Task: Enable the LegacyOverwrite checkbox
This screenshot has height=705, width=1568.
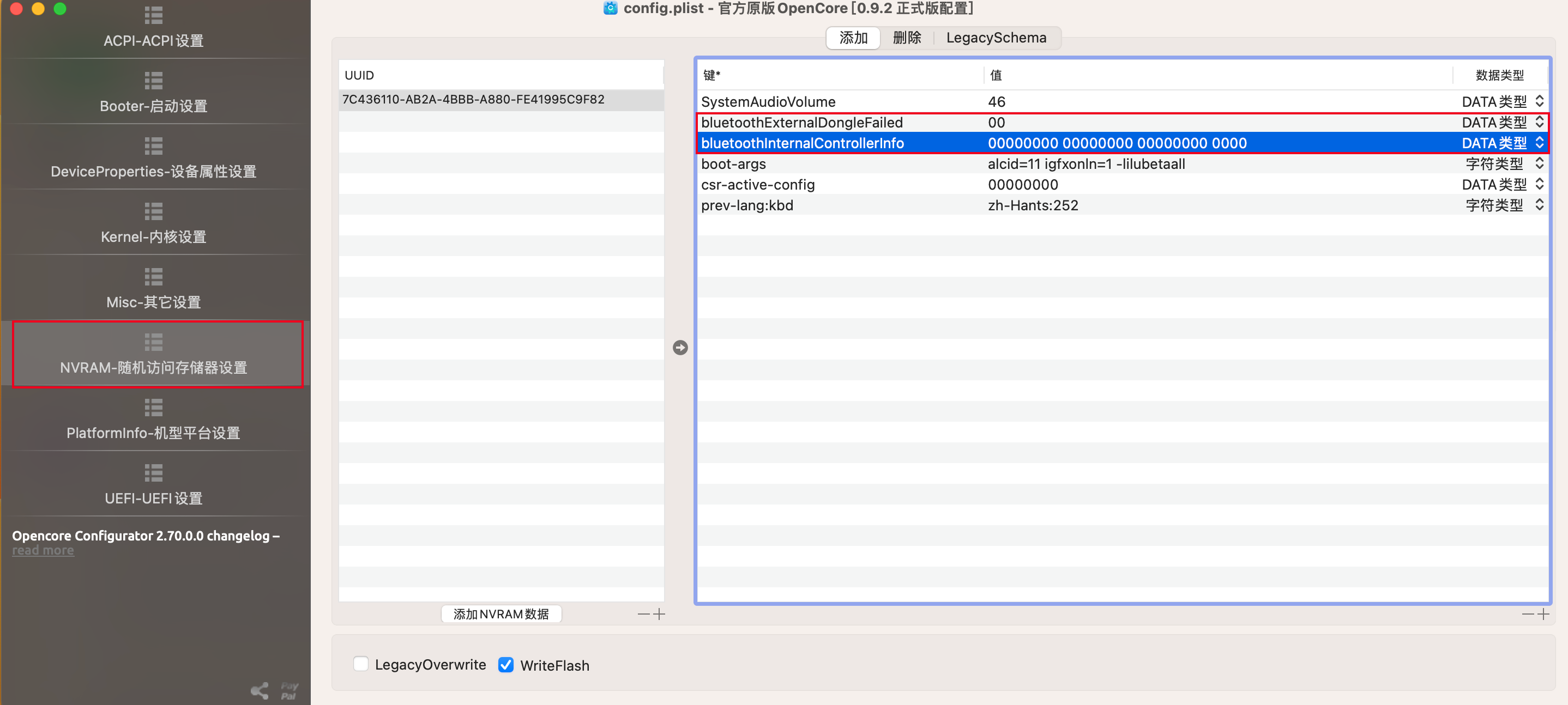Action: click(361, 664)
